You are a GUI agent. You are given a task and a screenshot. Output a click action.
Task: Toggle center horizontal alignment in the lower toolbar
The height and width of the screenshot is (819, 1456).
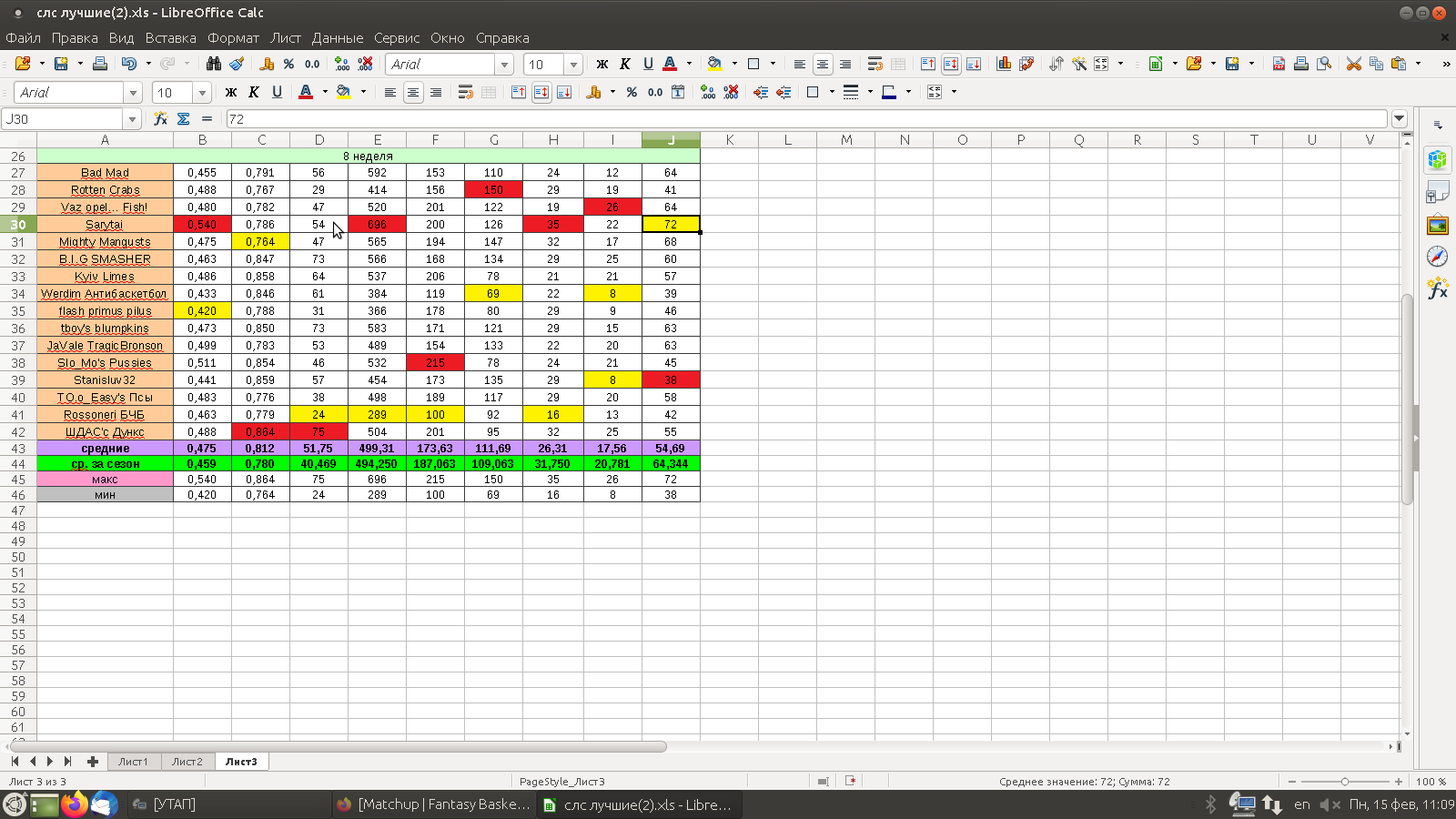coord(413,92)
